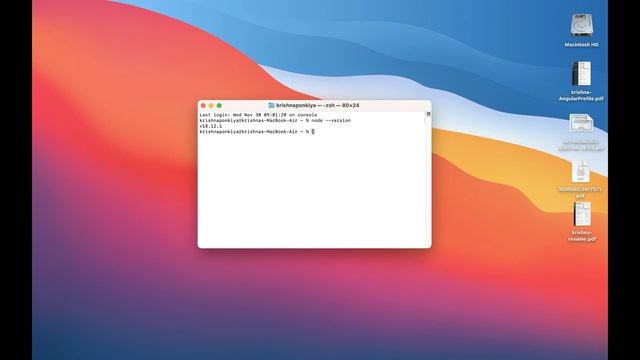640x360 pixels.
Task: Click the v18.12.1 version output
Action: [x=211, y=126]
